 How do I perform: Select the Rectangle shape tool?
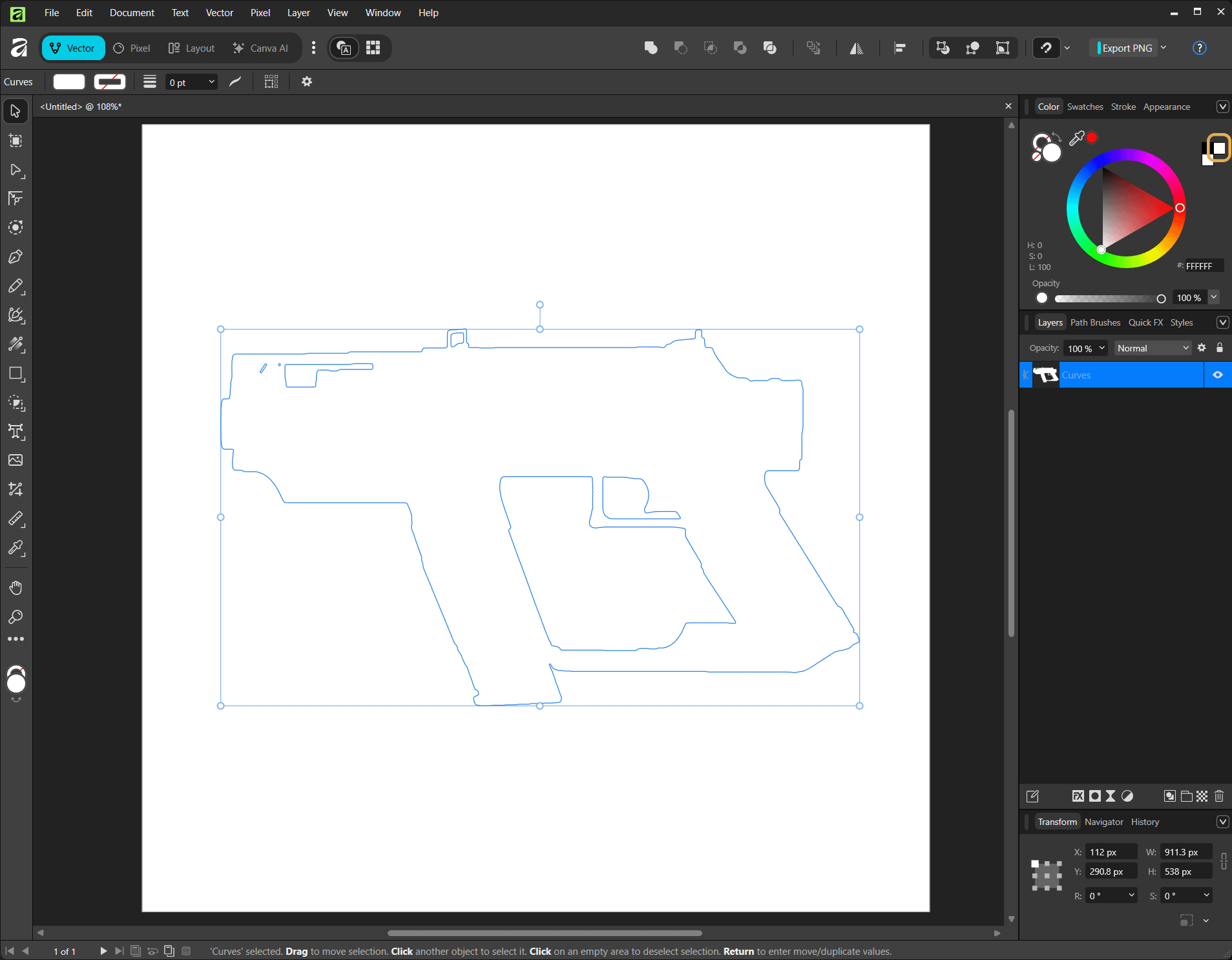(x=16, y=374)
